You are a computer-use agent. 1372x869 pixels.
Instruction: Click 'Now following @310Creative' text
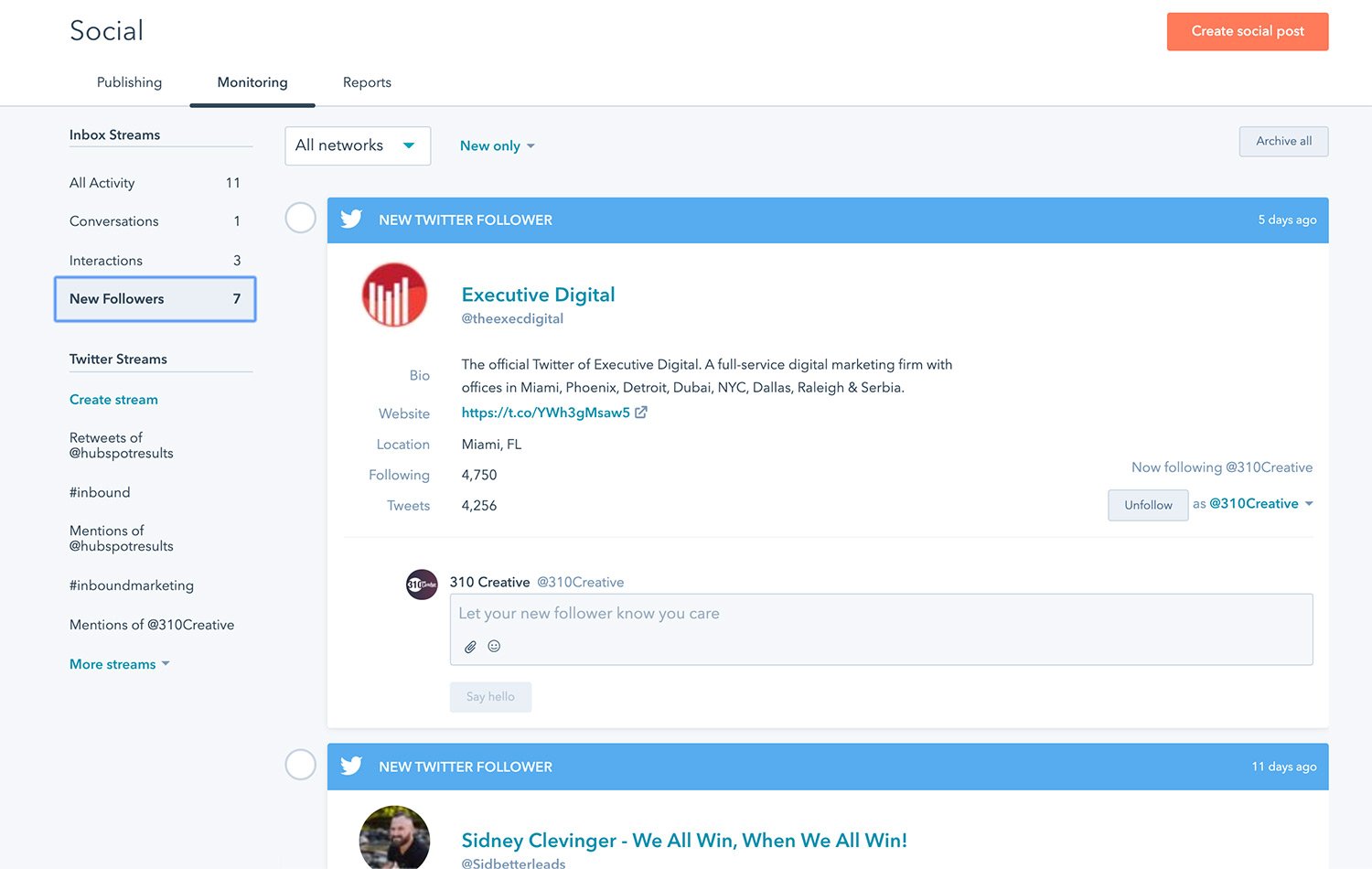[1222, 467]
